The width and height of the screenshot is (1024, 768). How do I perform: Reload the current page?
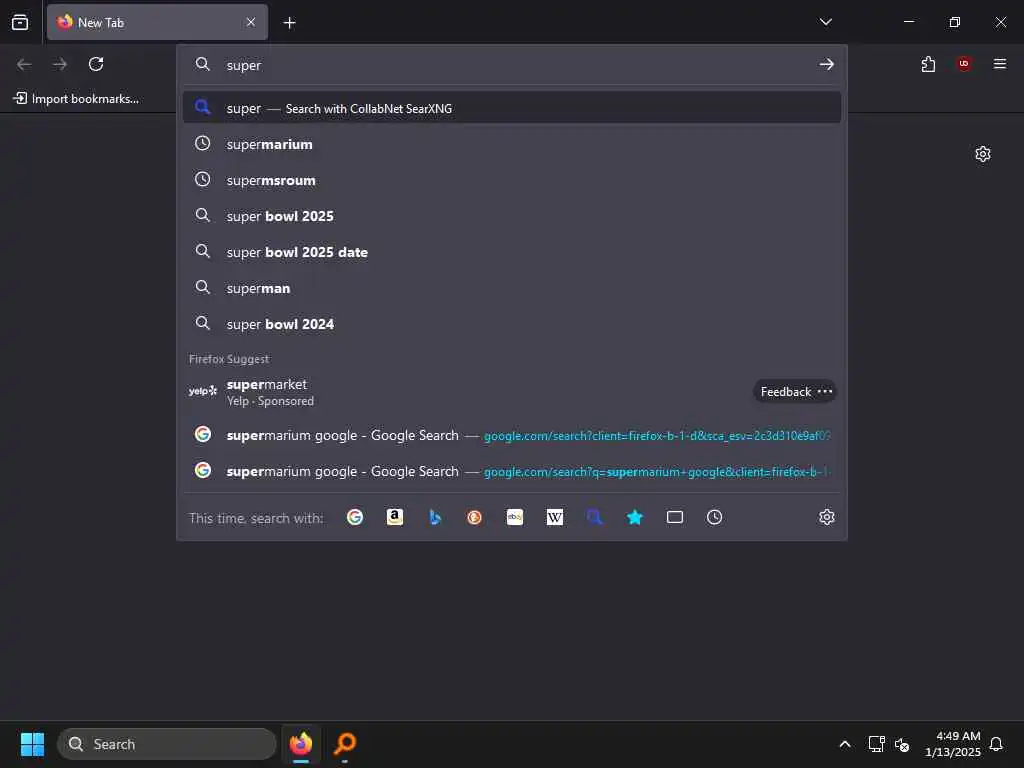(x=96, y=64)
